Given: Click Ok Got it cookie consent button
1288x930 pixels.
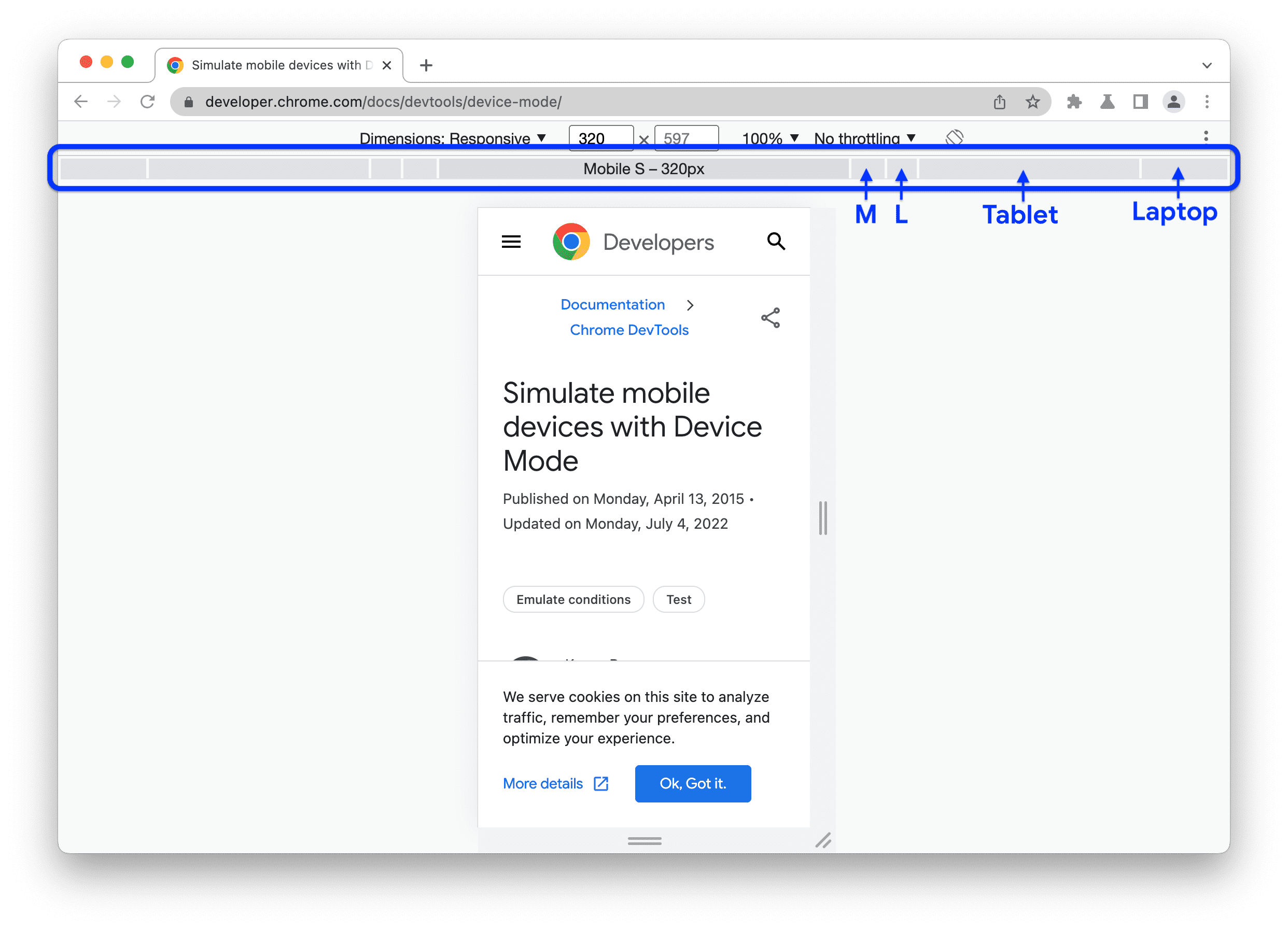Looking at the screenshot, I should pyautogui.click(x=694, y=783).
